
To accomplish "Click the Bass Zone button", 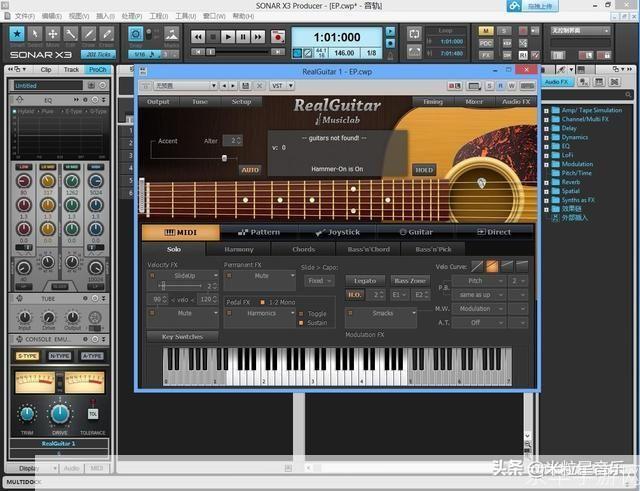I will pyautogui.click(x=410, y=281).
